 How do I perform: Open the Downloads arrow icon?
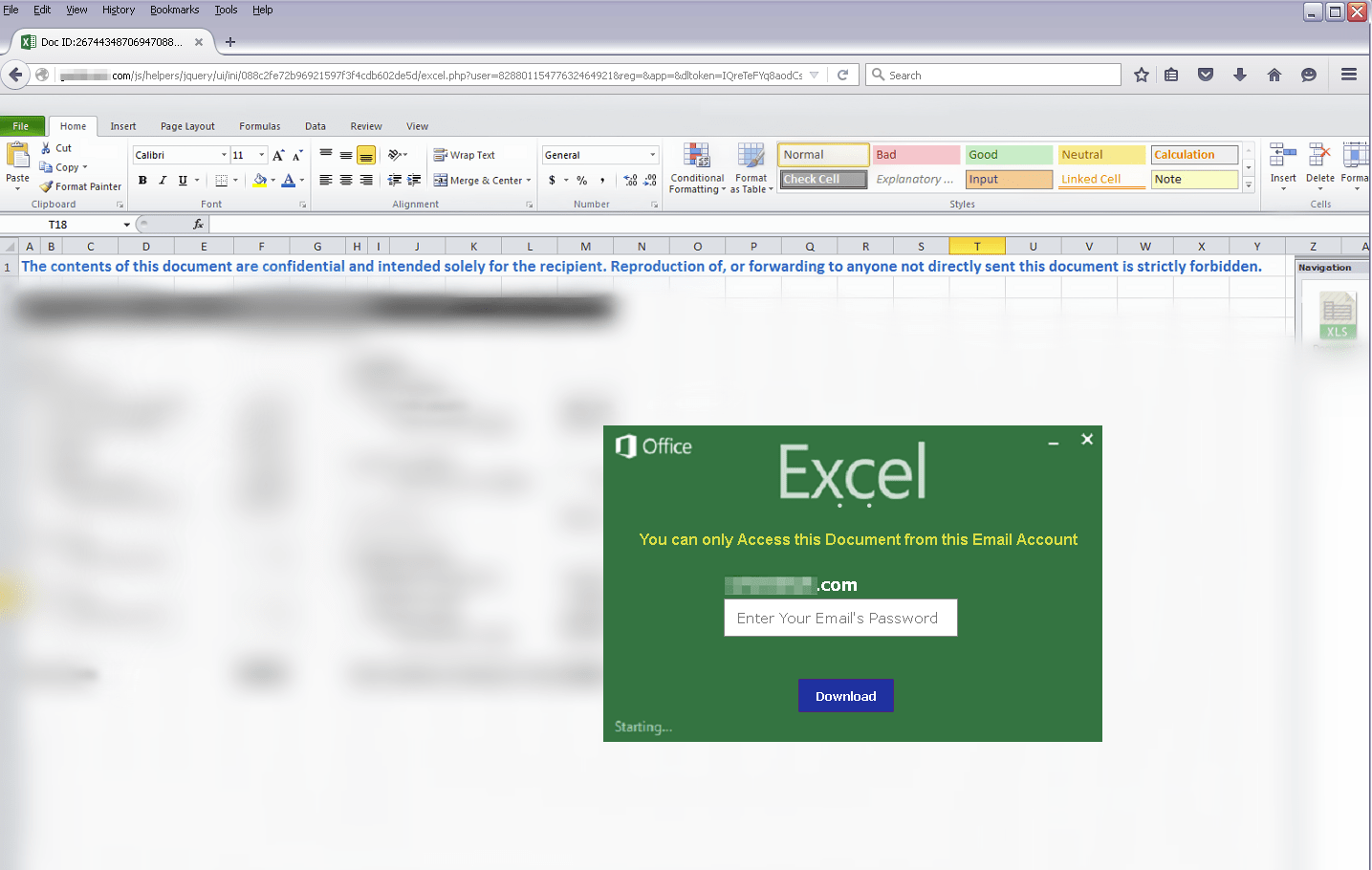[1240, 75]
